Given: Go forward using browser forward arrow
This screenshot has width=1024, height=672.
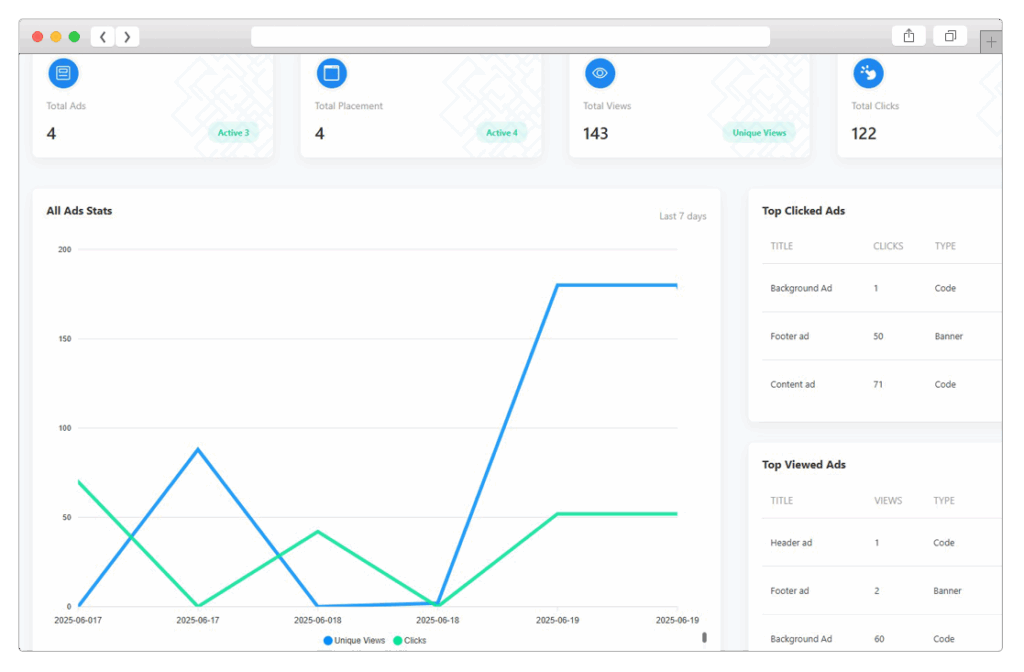Looking at the screenshot, I should click(x=127, y=37).
